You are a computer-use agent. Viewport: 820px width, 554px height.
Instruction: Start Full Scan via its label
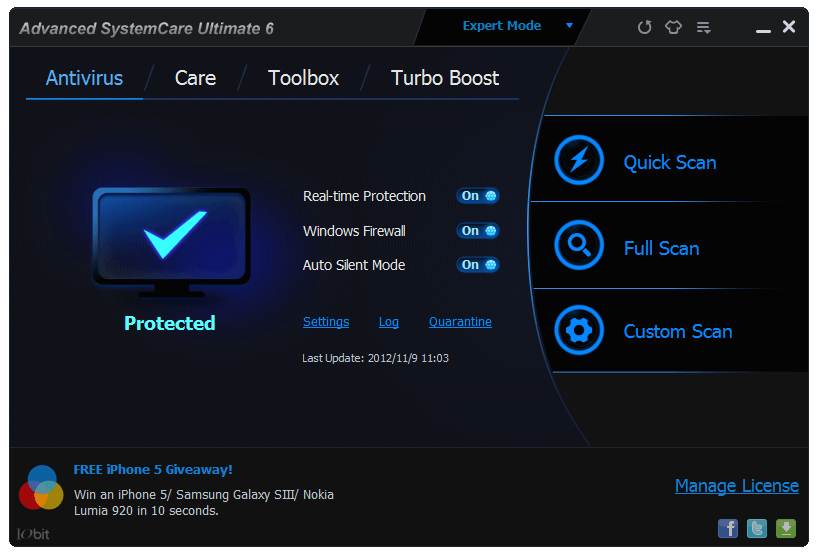[662, 248]
